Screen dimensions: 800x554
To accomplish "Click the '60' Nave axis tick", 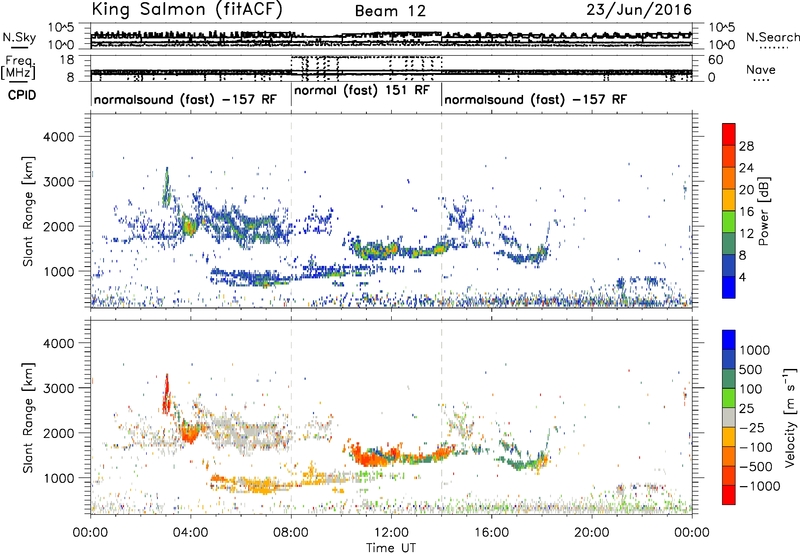I will point(715,60).
